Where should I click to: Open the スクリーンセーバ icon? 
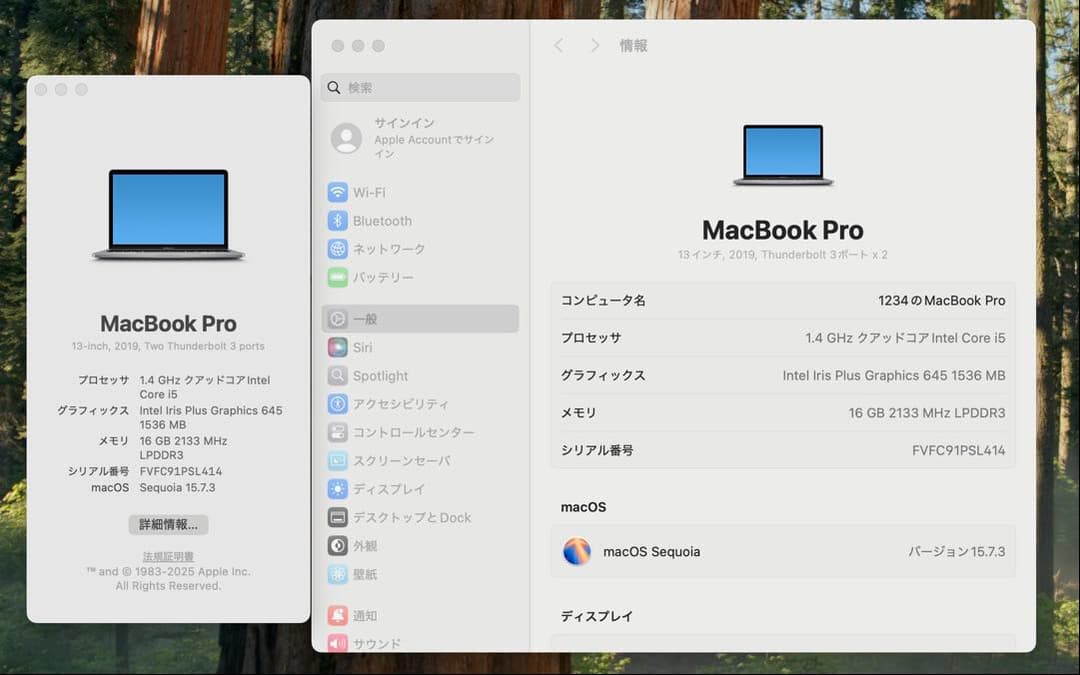pos(338,460)
